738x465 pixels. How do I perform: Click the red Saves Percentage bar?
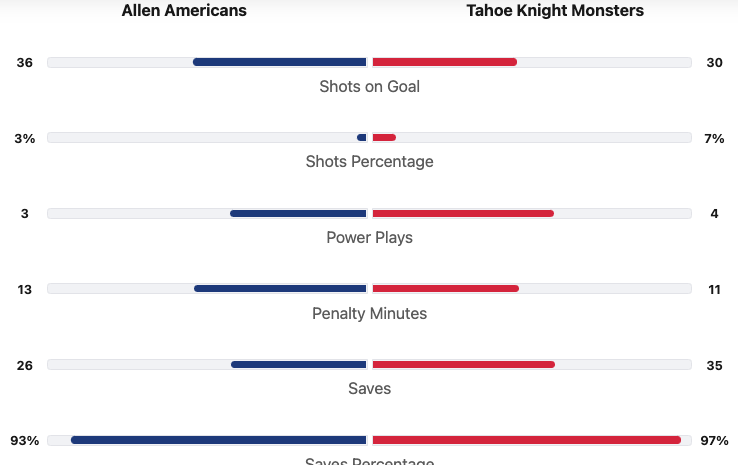coord(526,440)
